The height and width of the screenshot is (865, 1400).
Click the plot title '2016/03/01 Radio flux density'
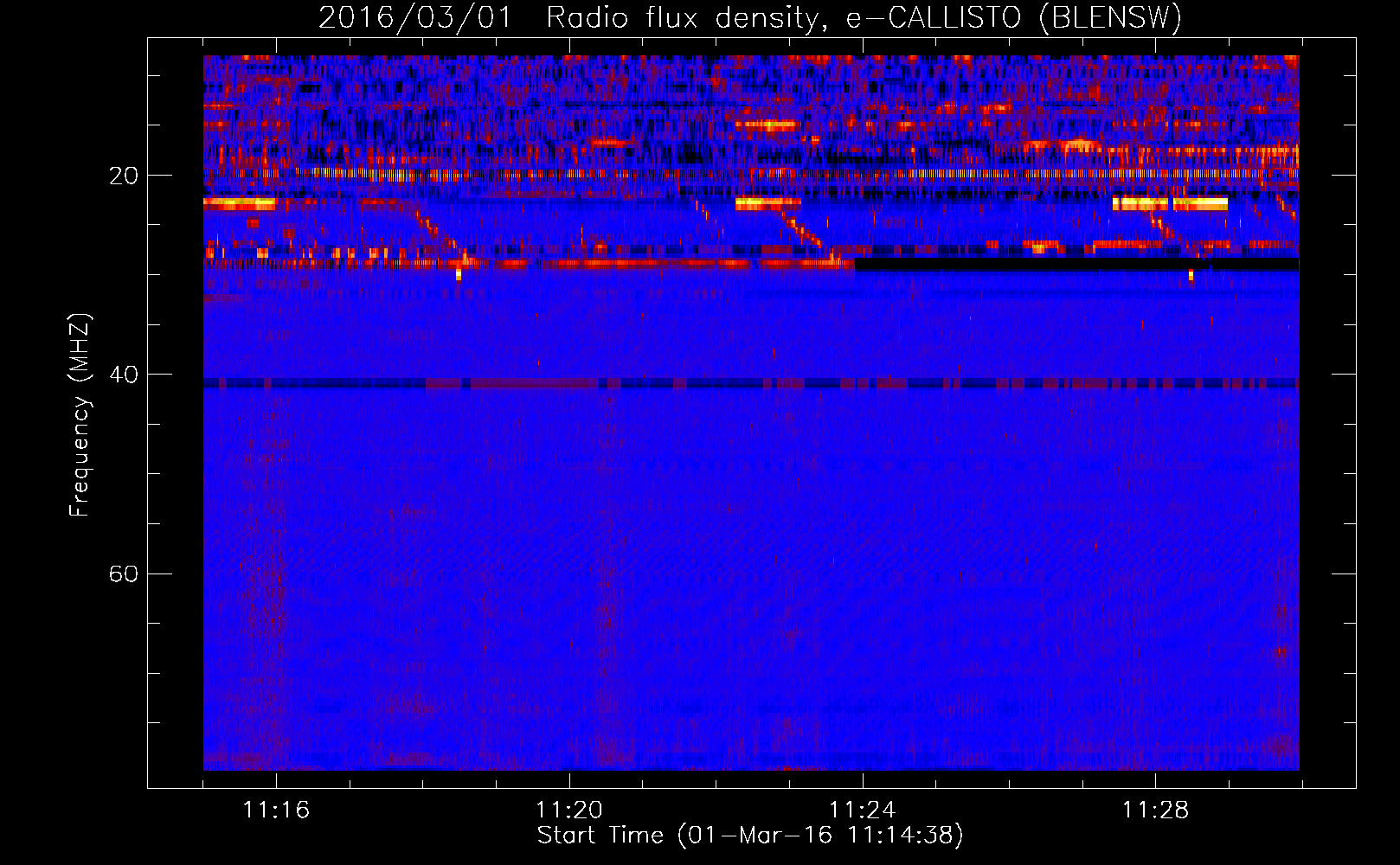point(750,17)
